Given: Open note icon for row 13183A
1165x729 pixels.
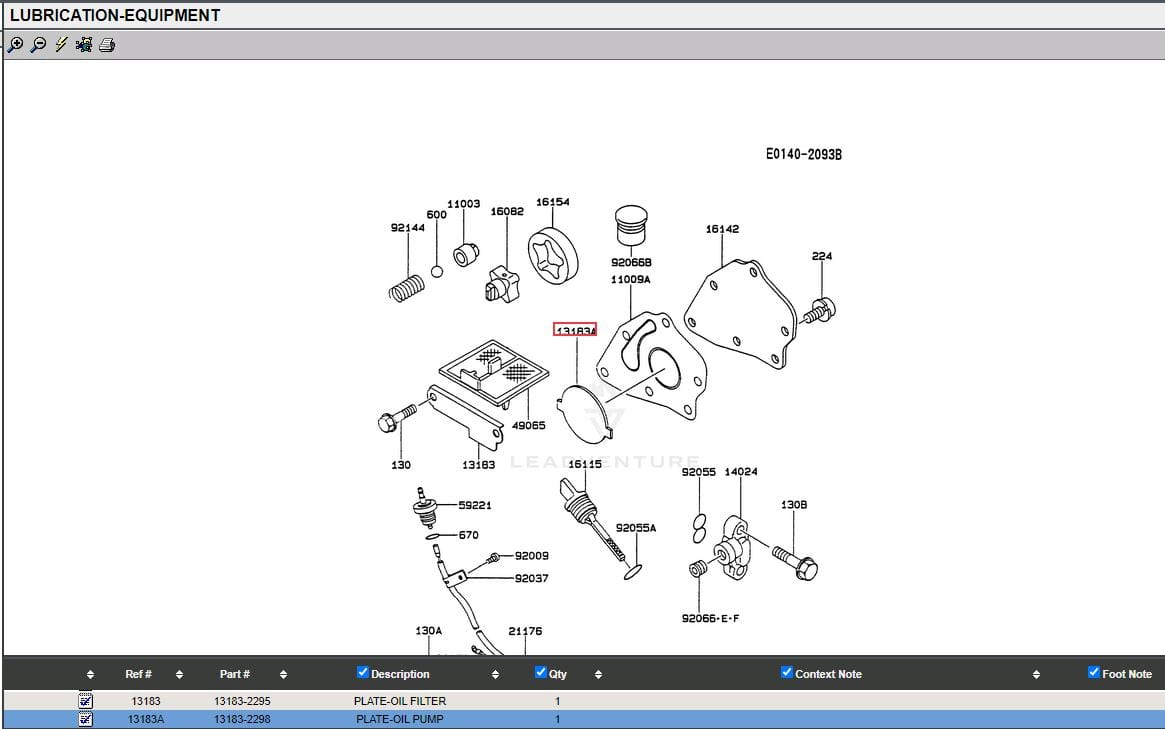Looking at the screenshot, I should (85, 719).
